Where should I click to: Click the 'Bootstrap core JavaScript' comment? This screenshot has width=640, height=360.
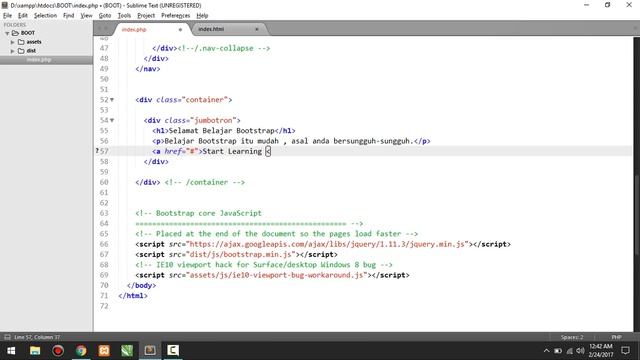click(198, 213)
